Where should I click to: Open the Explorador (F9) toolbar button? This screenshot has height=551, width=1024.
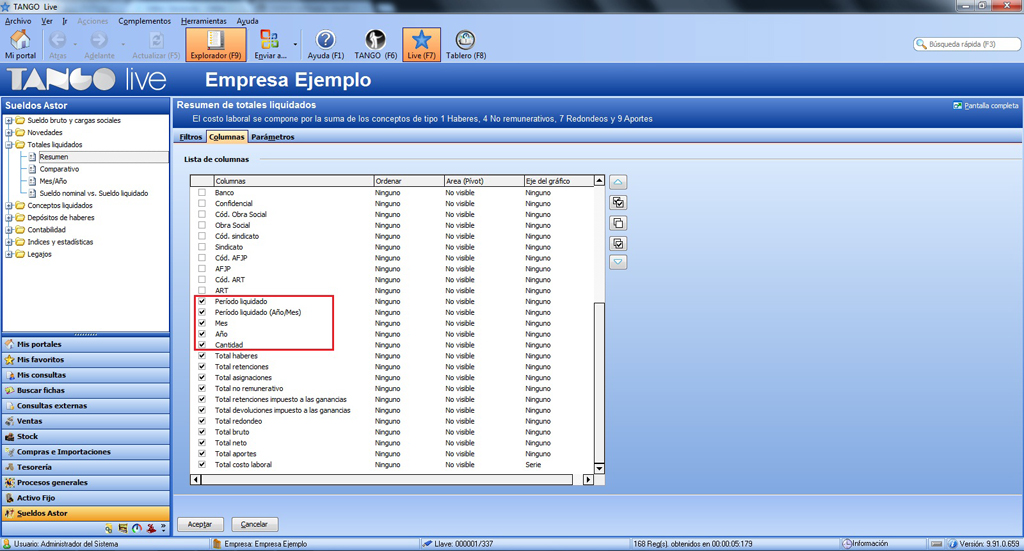click(216, 44)
